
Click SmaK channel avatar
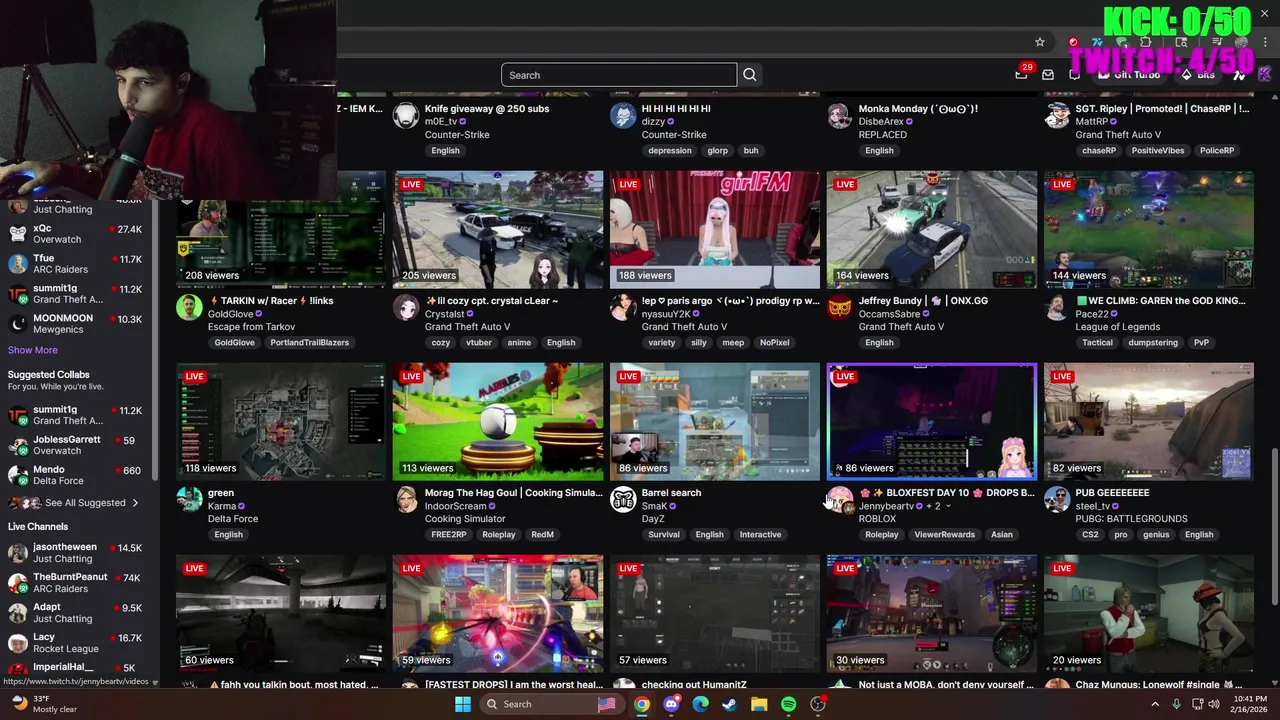click(x=623, y=499)
